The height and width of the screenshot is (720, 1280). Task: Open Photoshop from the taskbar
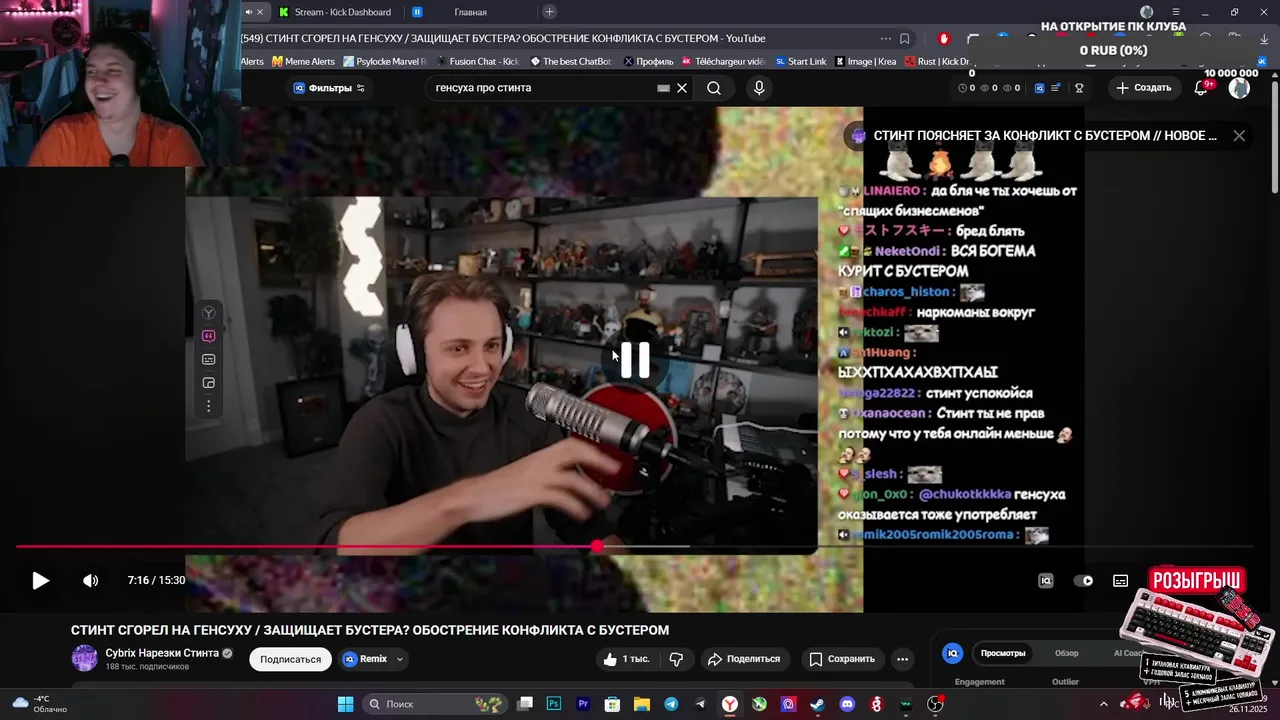pyautogui.click(x=554, y=704)
